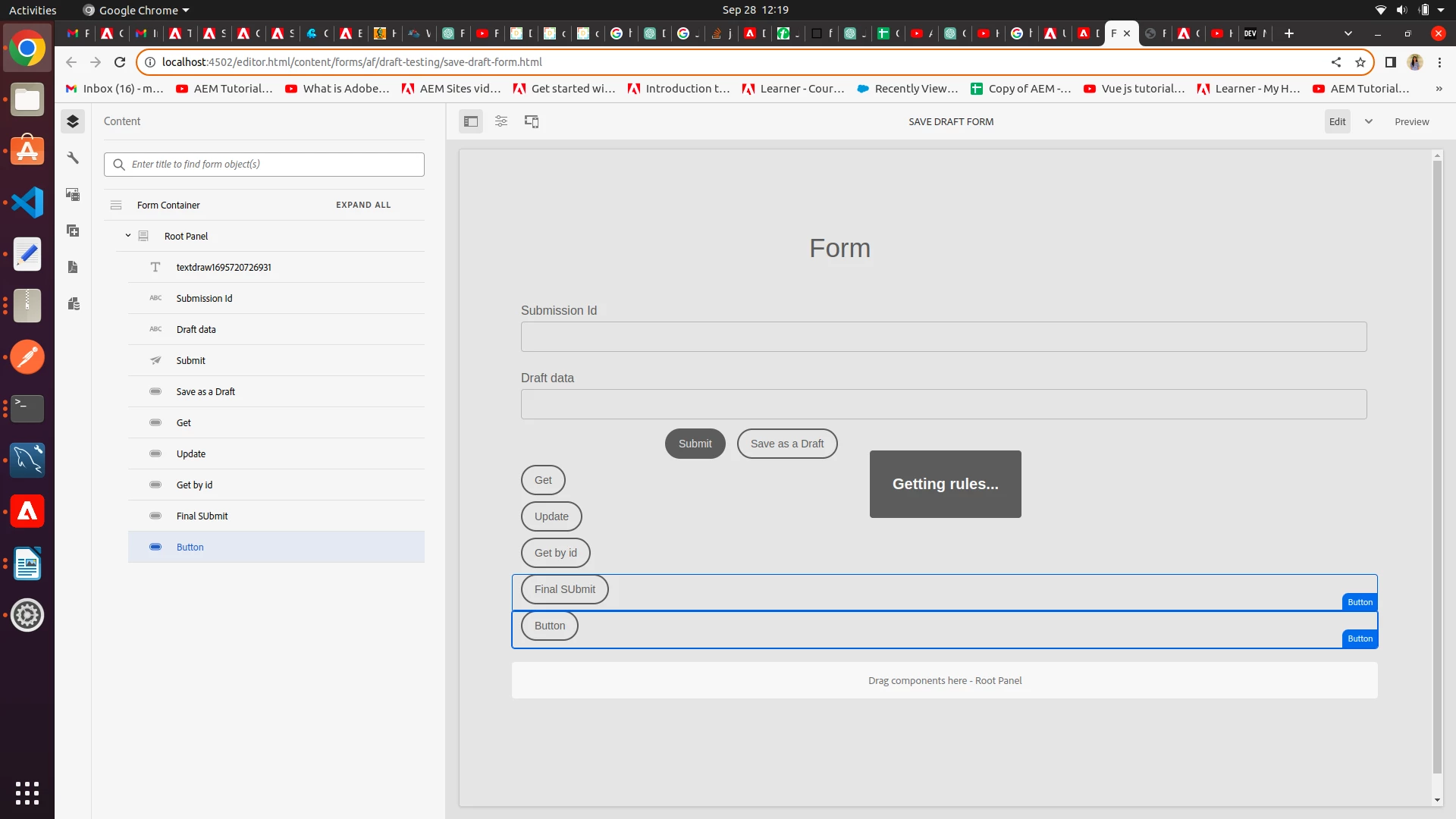
Task: Open the page properties sliders icon
Action: tap(501, 121)
